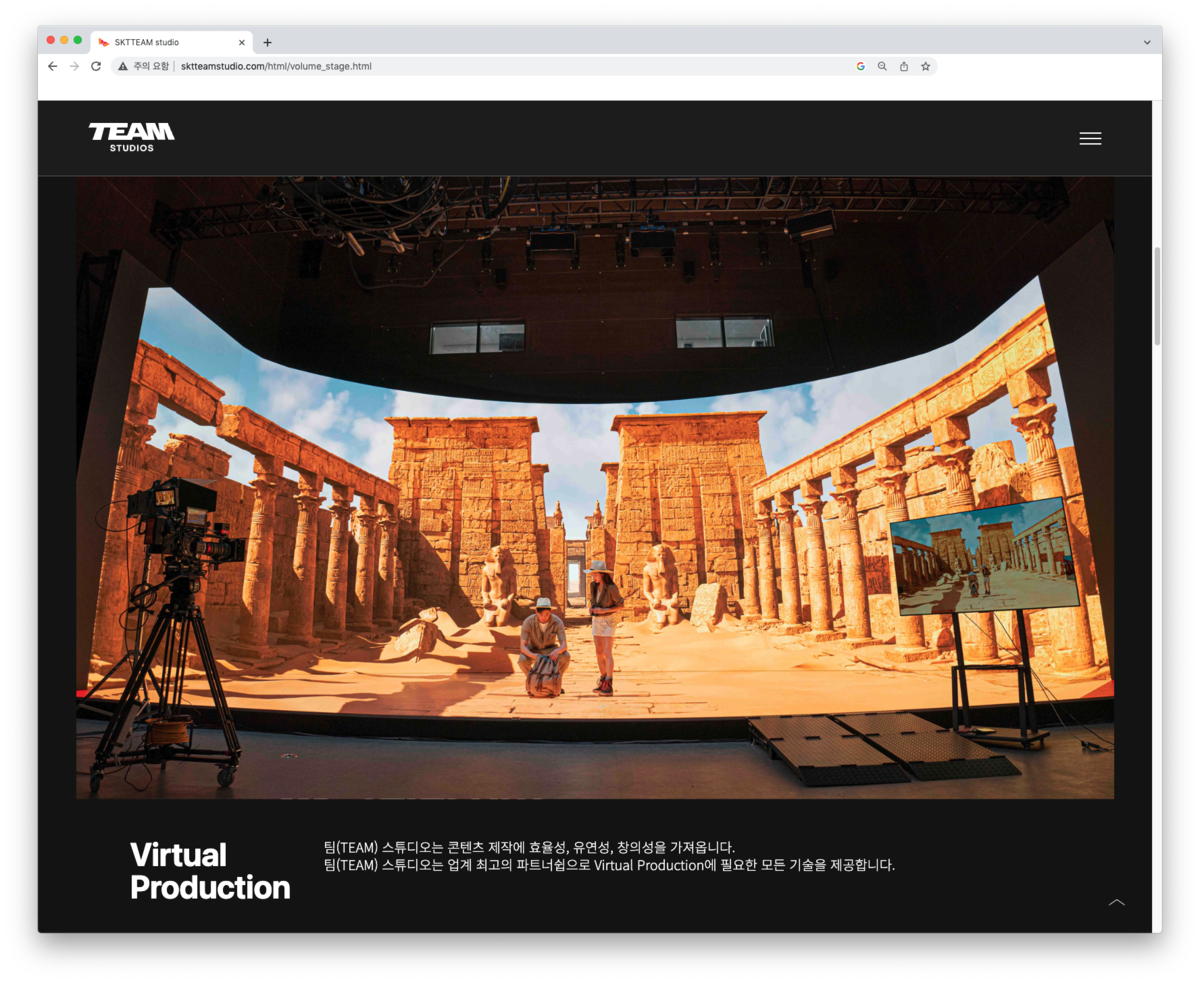Click the virtual production stage photo

click(595, 487)
